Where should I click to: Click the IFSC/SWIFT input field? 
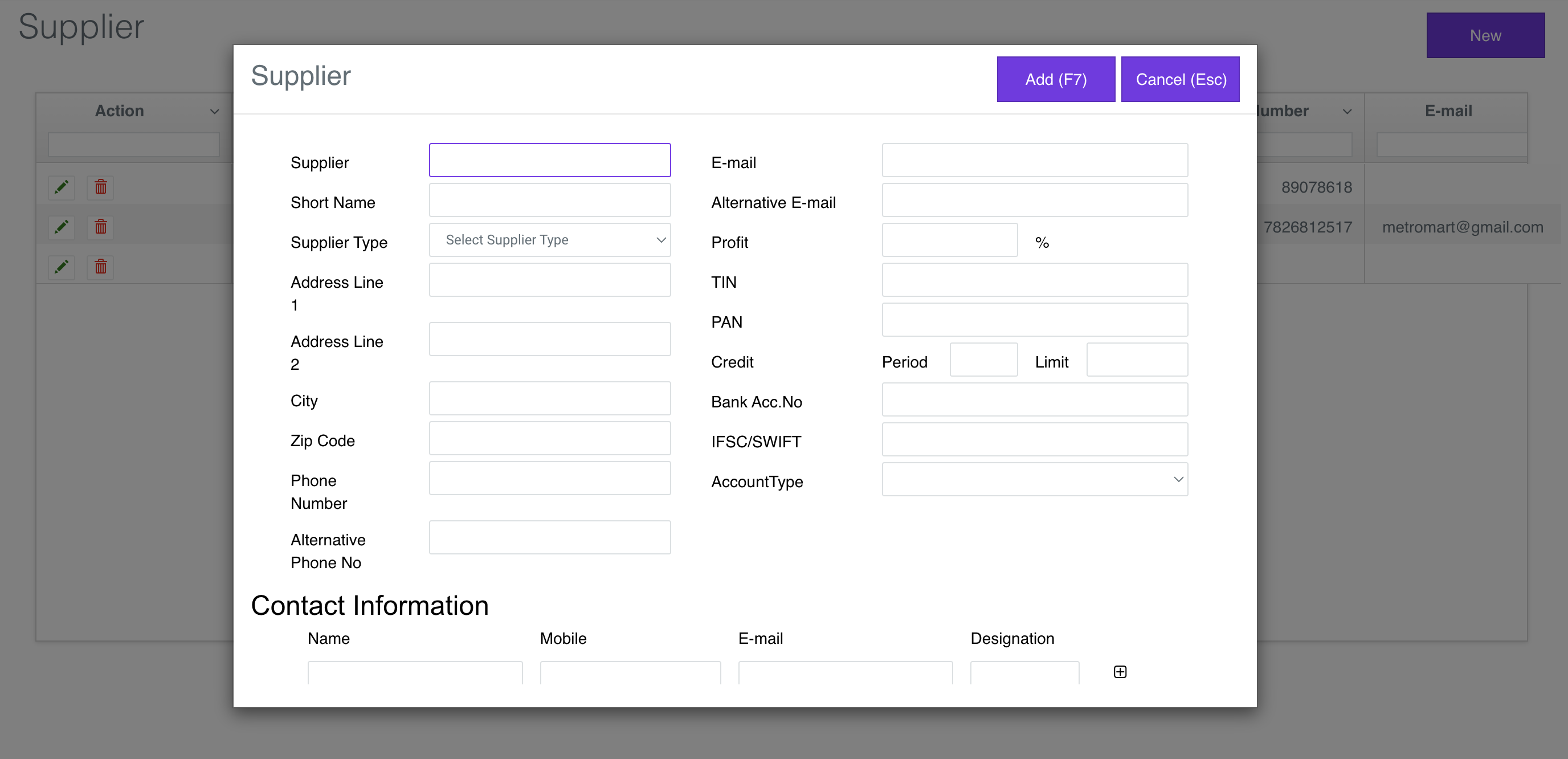(x=1034, y=439)
